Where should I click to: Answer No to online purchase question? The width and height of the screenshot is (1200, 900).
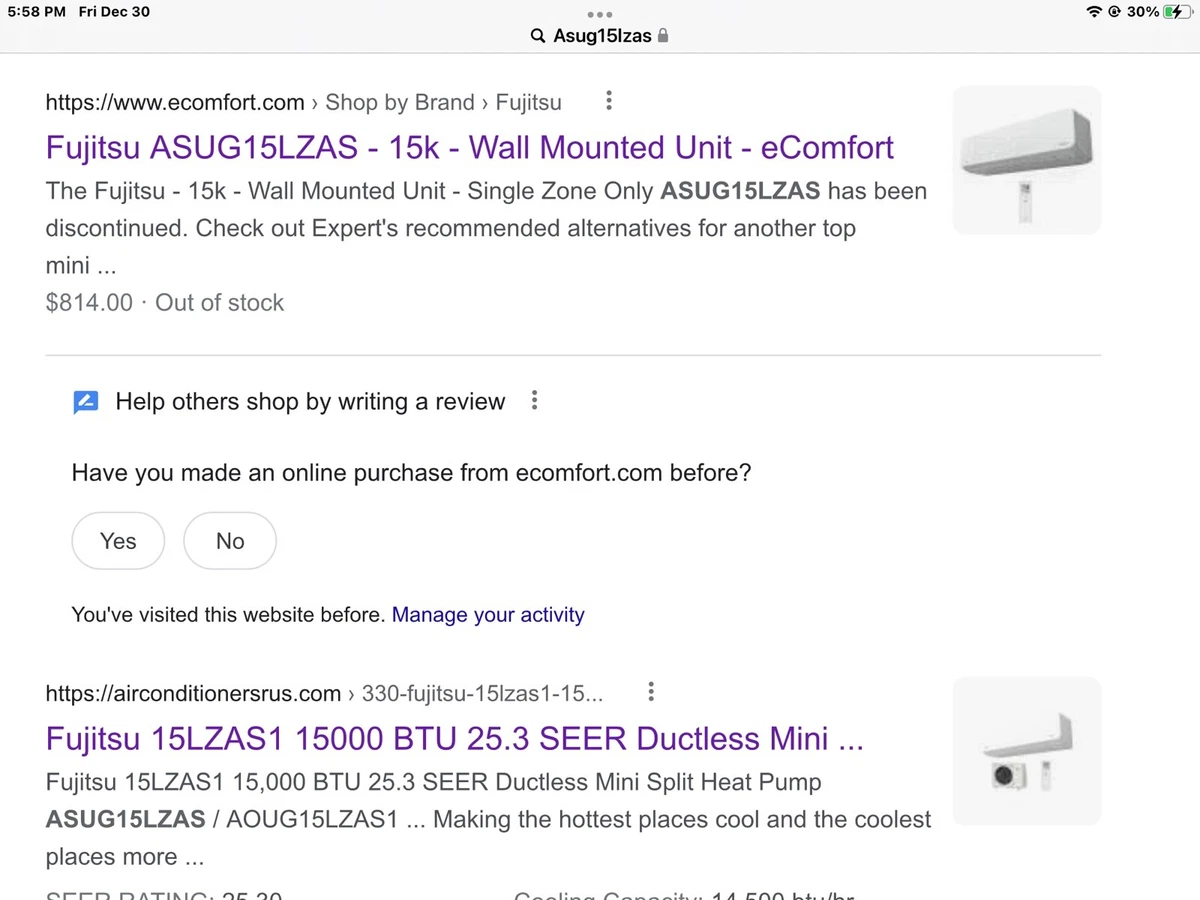coord(230,541)
